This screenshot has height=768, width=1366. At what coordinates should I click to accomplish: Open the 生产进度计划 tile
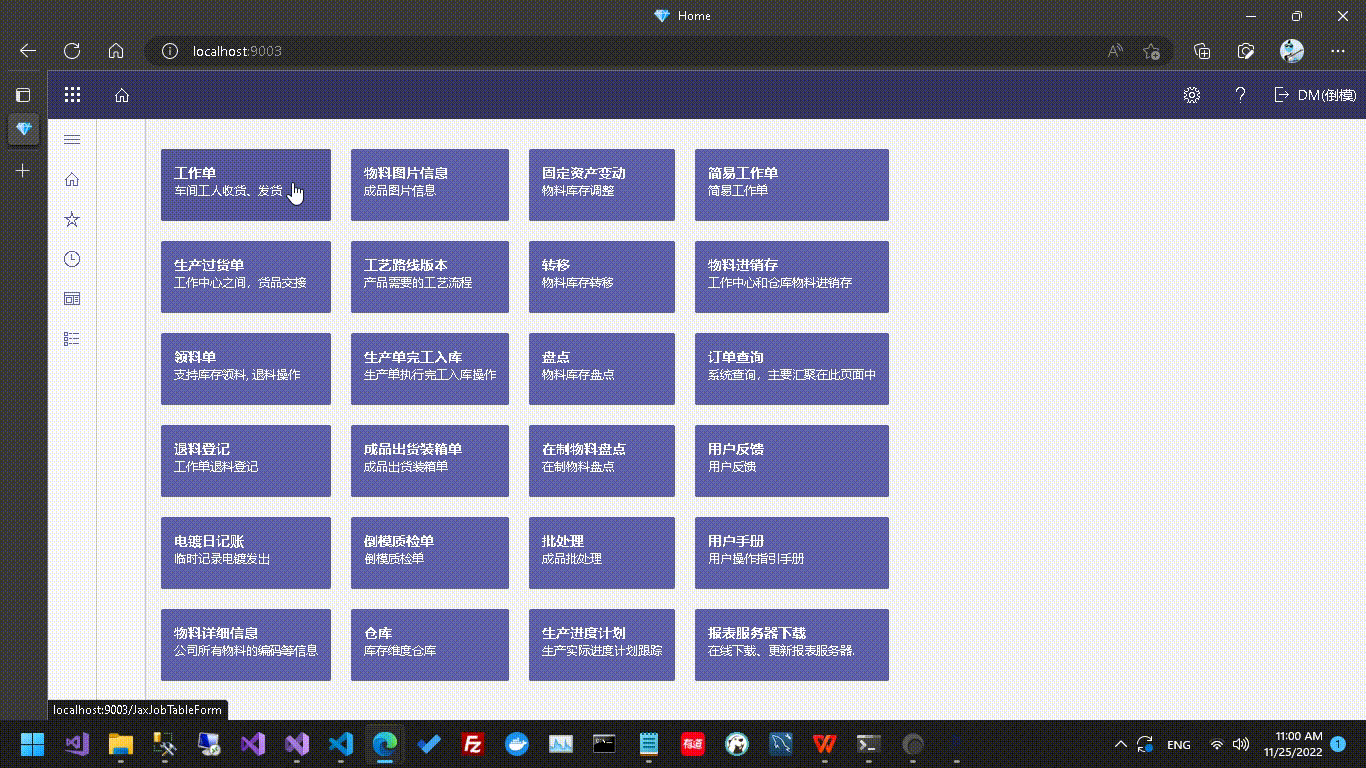coord(601,645)
